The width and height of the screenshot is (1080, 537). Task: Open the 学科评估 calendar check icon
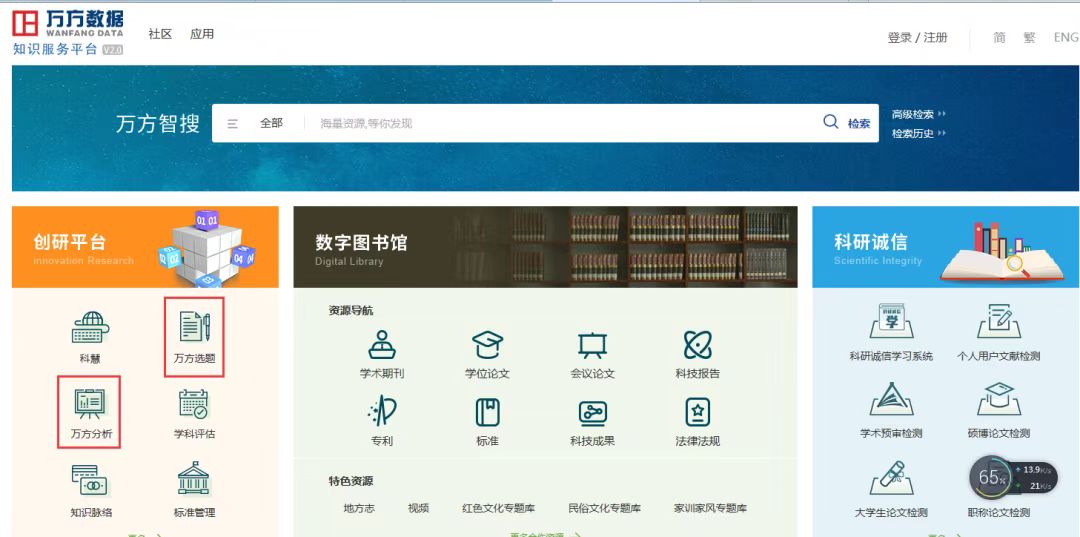click(194, 404)
